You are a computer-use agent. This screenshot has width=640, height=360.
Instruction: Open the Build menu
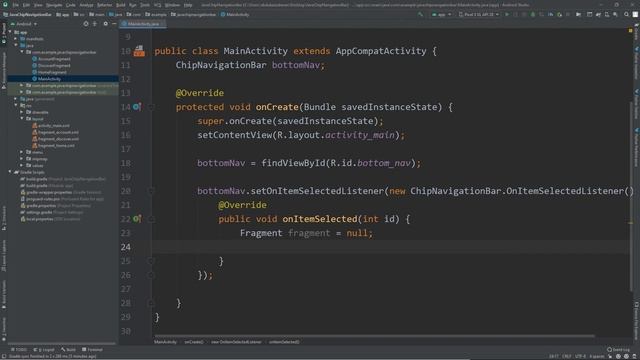(121, 5)
